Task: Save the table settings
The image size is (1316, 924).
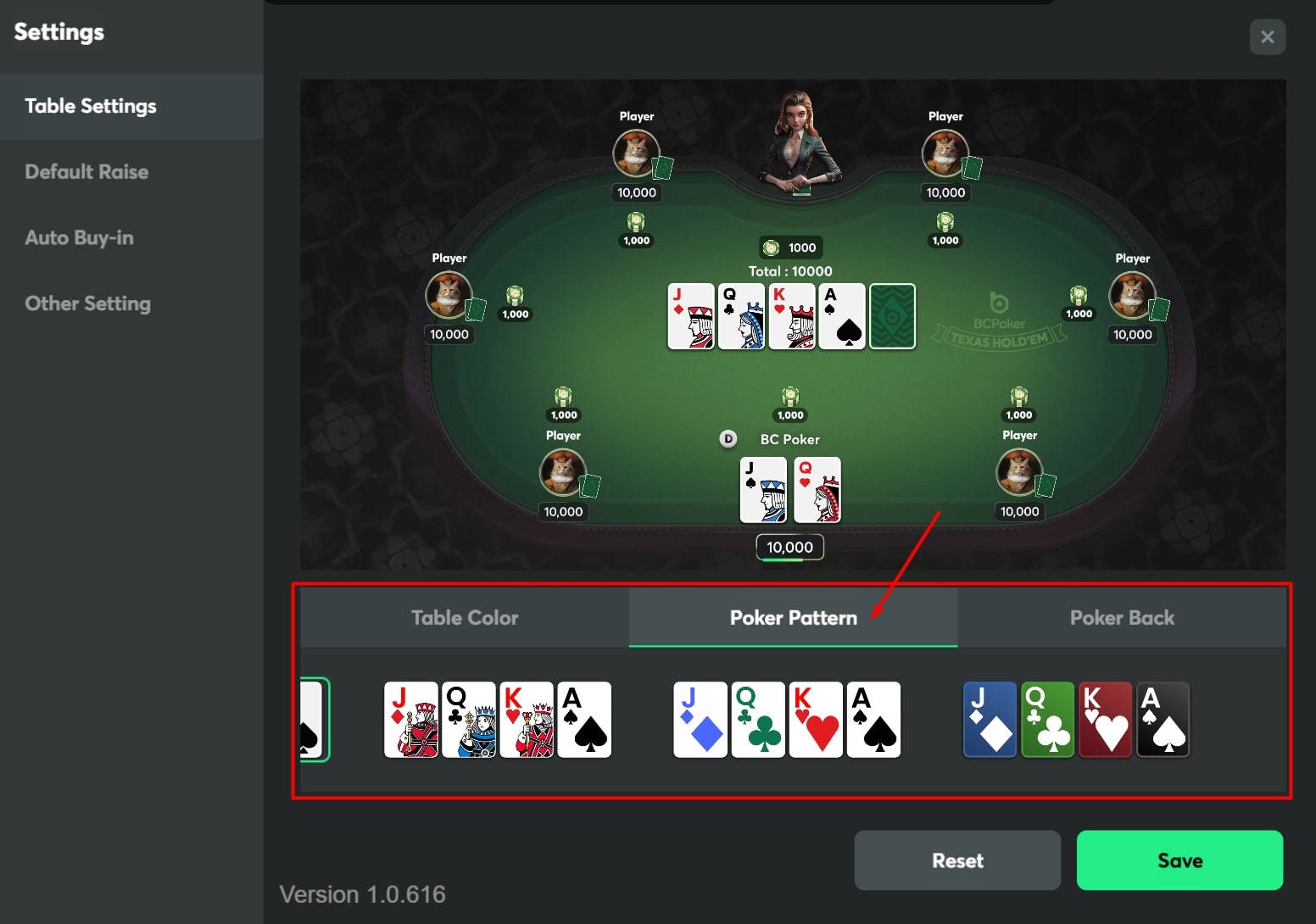Action: click(1179, 860)
